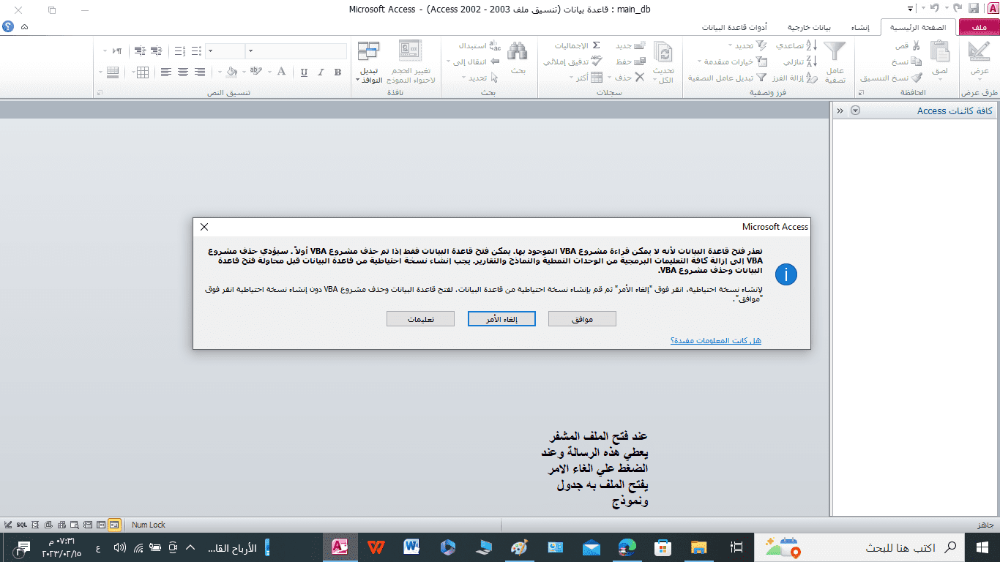Click the موافق (OK) dialog button
The width and height of the screenshot is (1000, 562).
point(582,319)
